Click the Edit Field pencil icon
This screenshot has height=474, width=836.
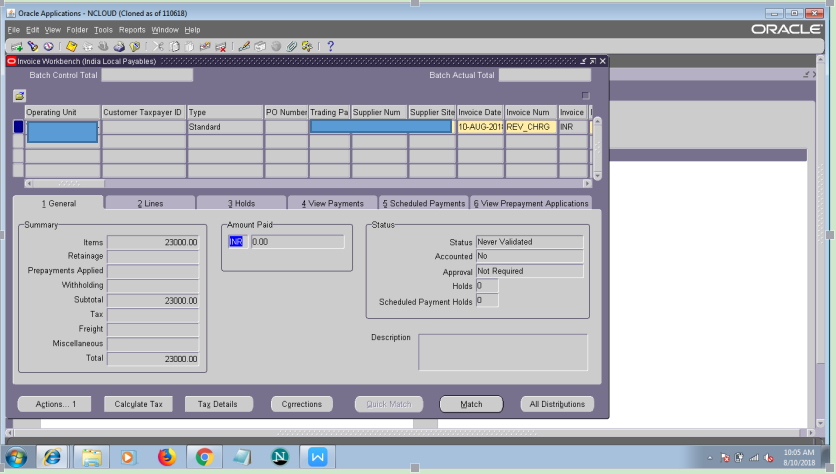tap(244, 46)
